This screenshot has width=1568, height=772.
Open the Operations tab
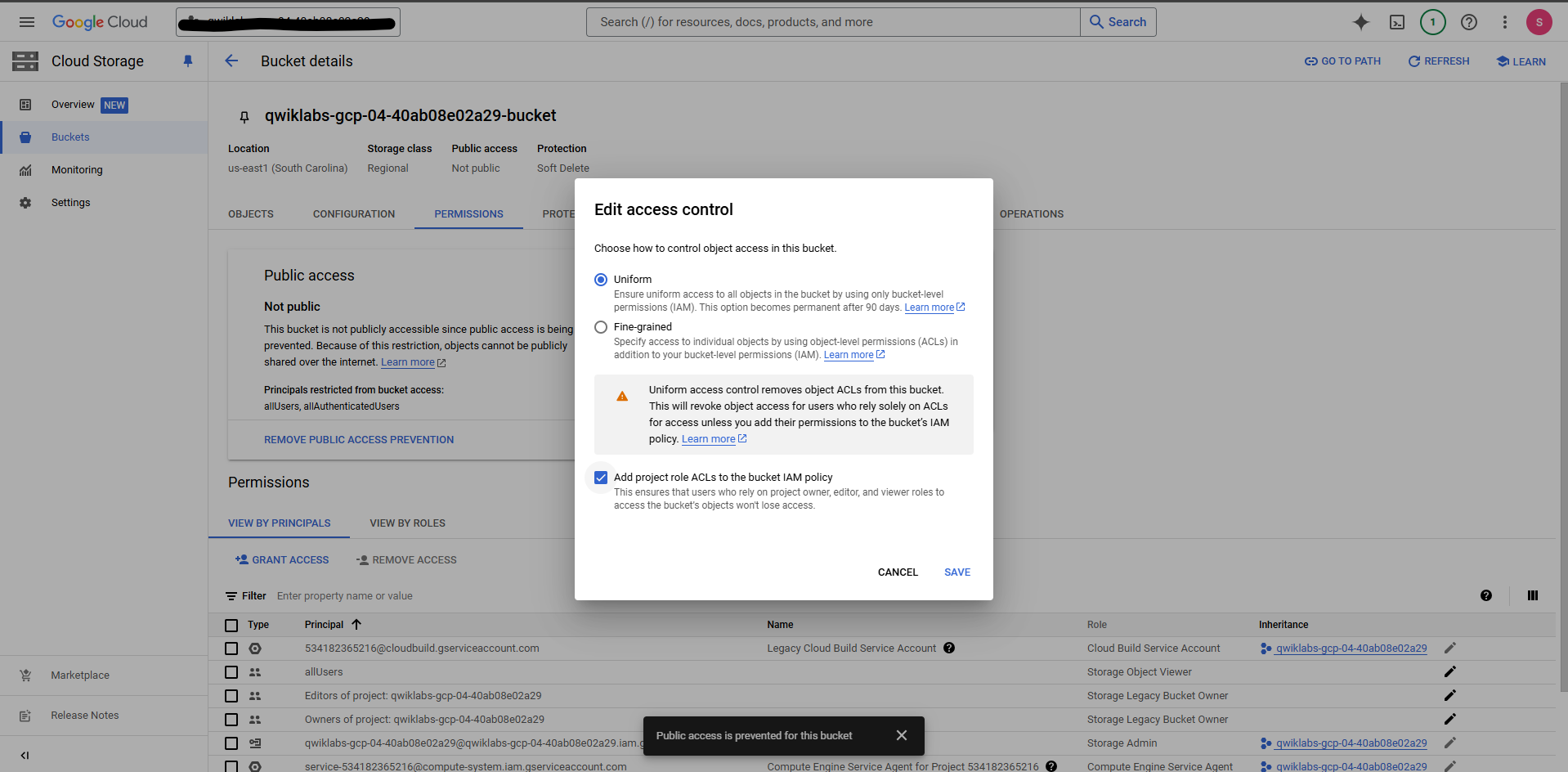point(1032,213)
